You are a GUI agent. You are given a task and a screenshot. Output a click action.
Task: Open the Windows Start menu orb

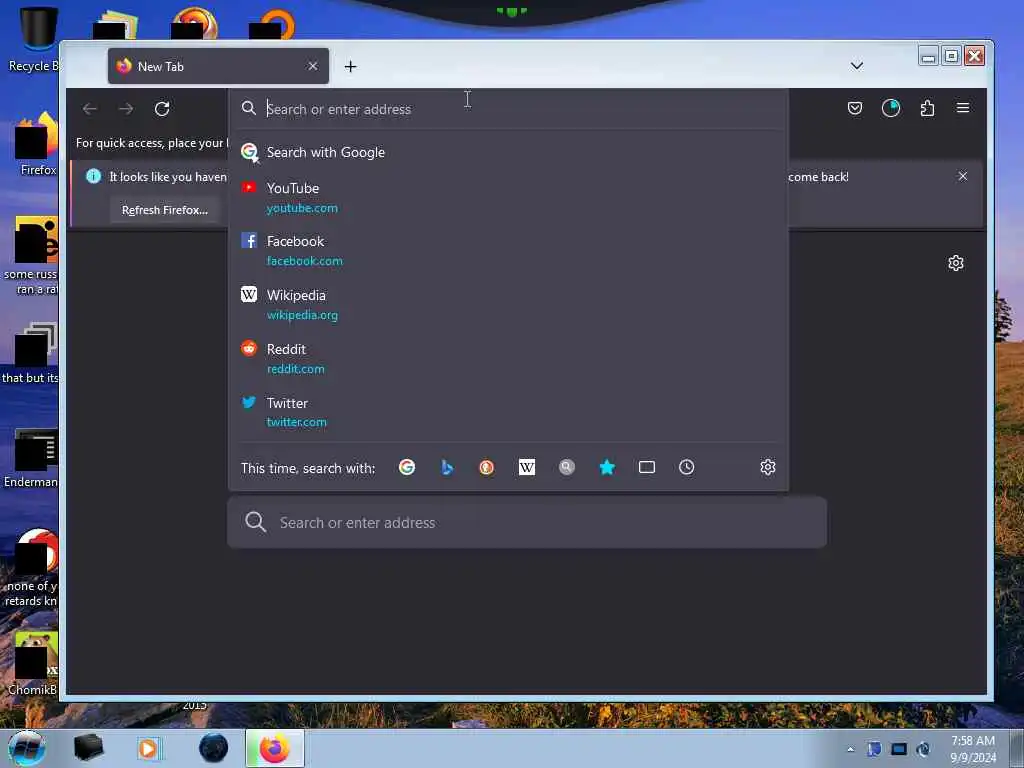[x=27, y=748]
